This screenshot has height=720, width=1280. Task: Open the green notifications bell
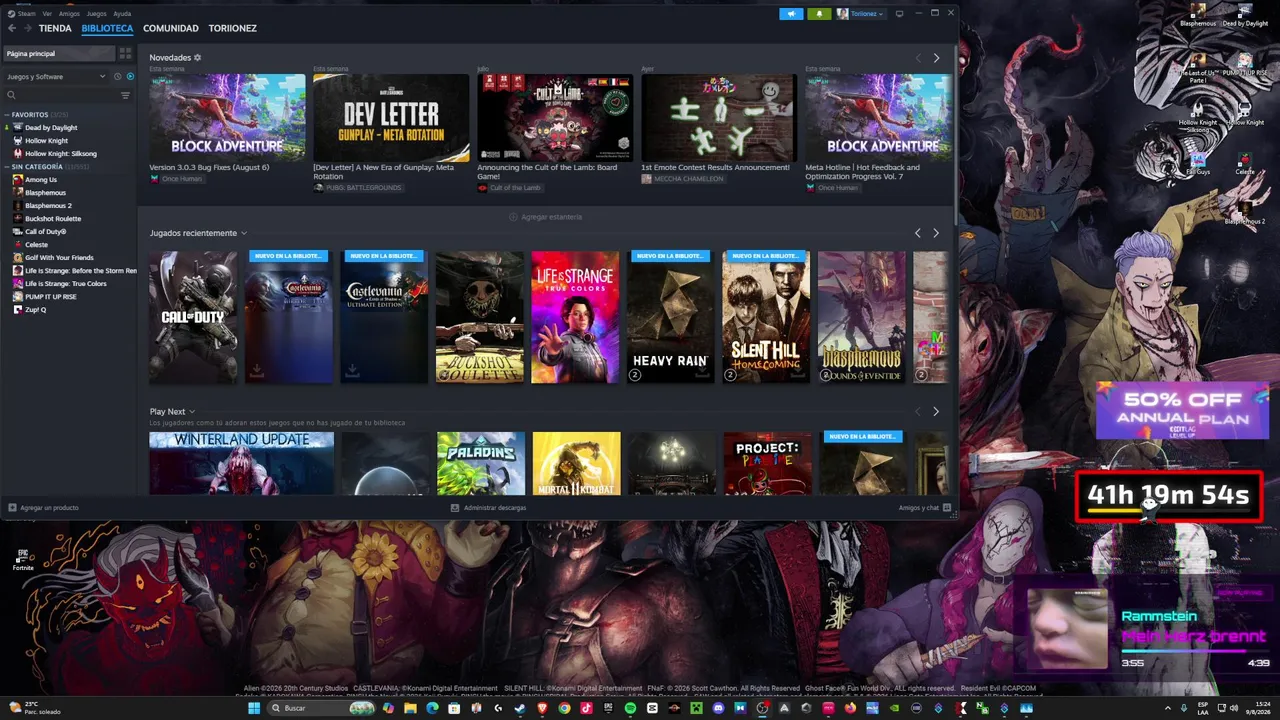[x=820, y=14]
